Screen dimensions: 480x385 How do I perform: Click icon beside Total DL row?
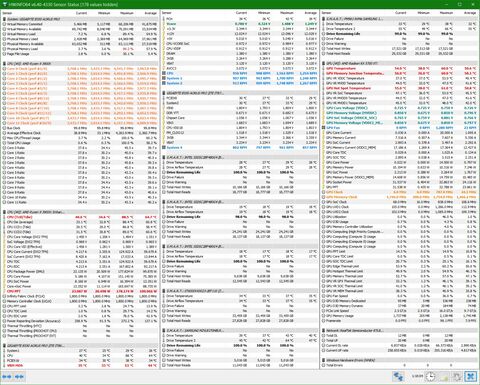324,335
